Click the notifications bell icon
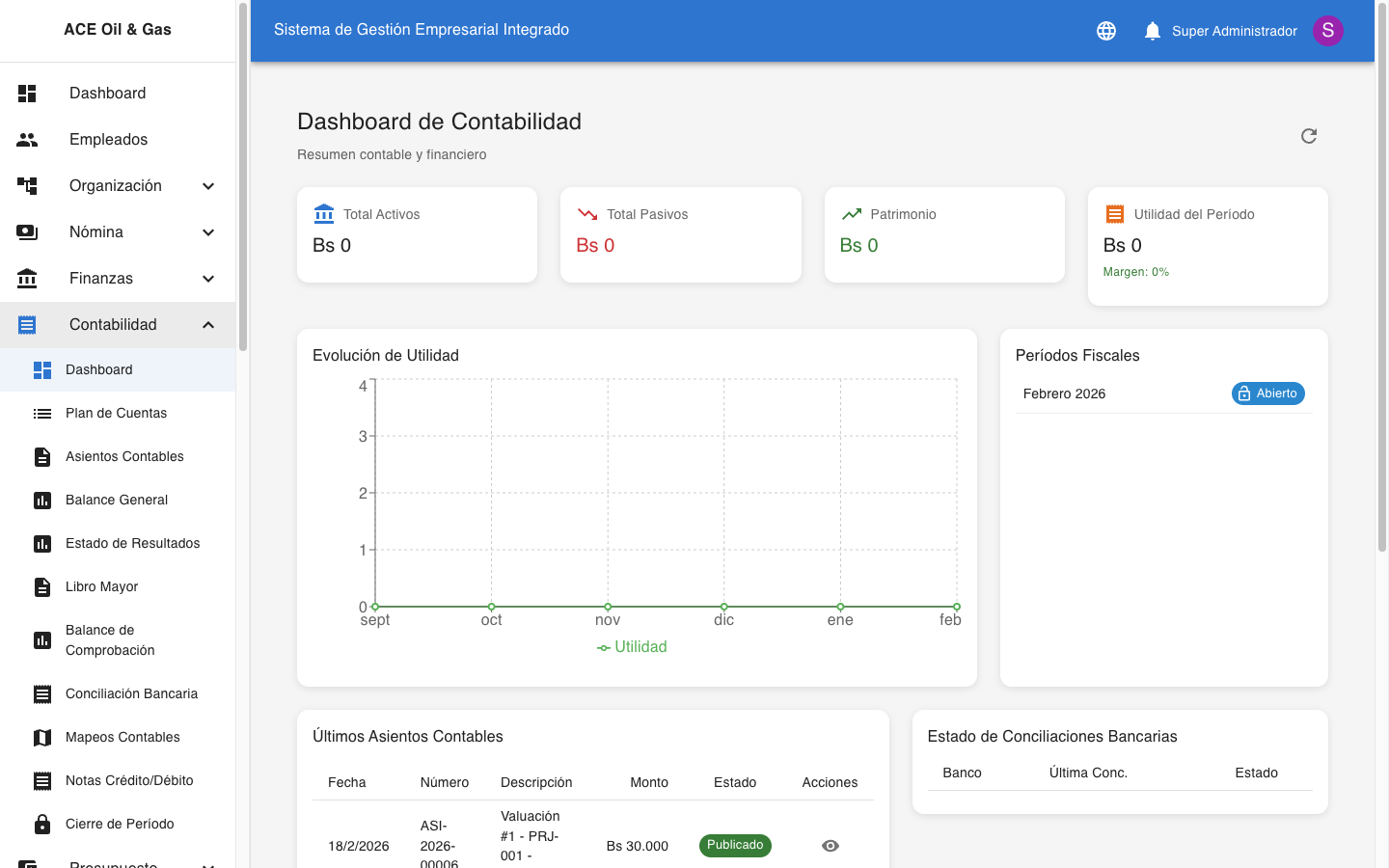1389x868 pixels. pyautogui.click(x=1152, y=30)
